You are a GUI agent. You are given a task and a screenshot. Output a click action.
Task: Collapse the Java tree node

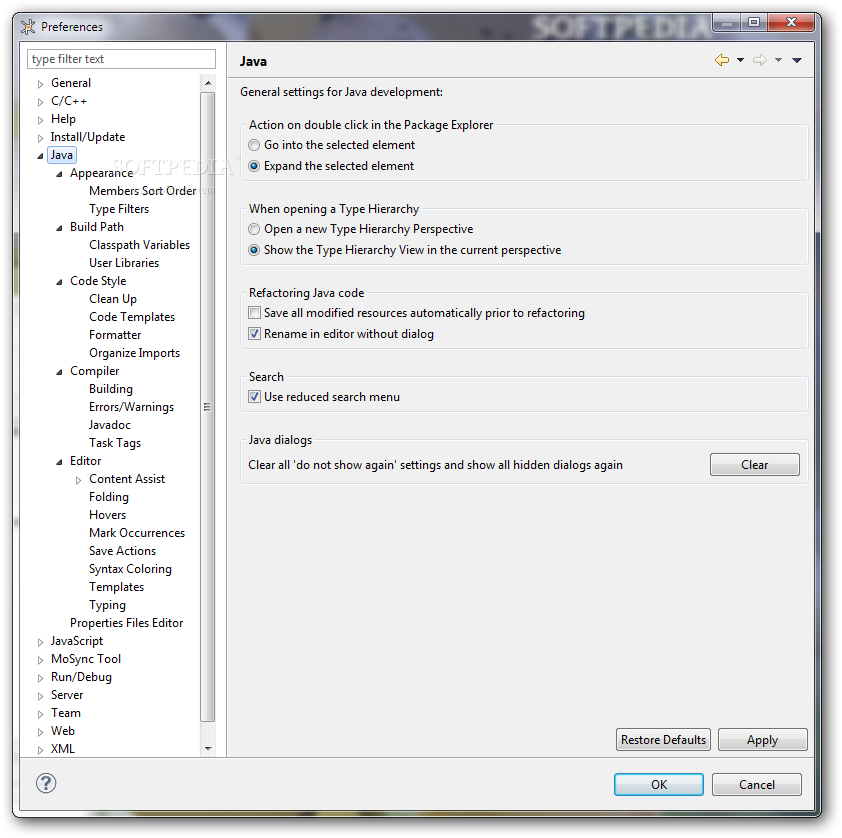pyautogui.click(x=40, y=156)
